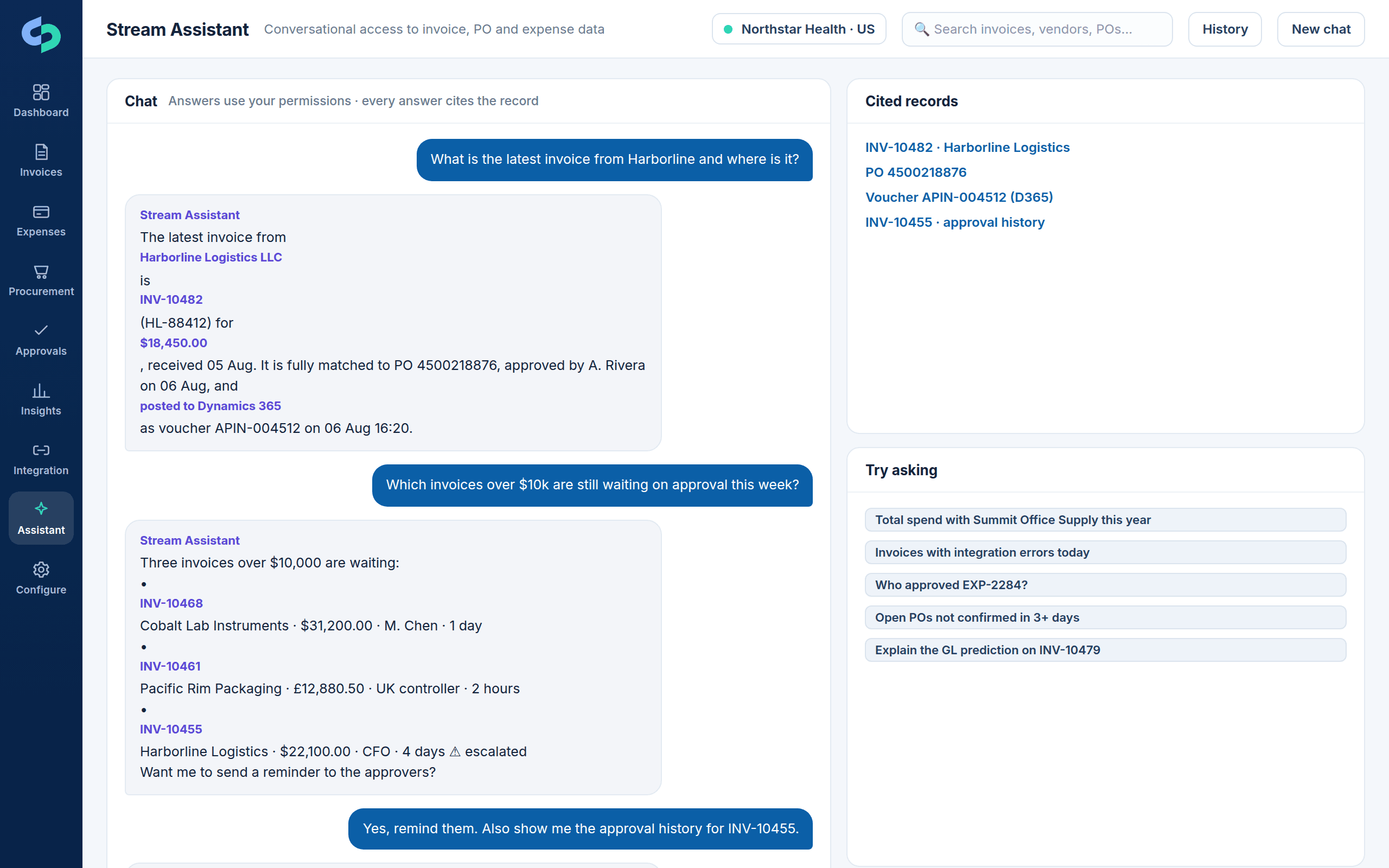
Task: Open the Procurement cart icon
Action: tap(41, 272)
